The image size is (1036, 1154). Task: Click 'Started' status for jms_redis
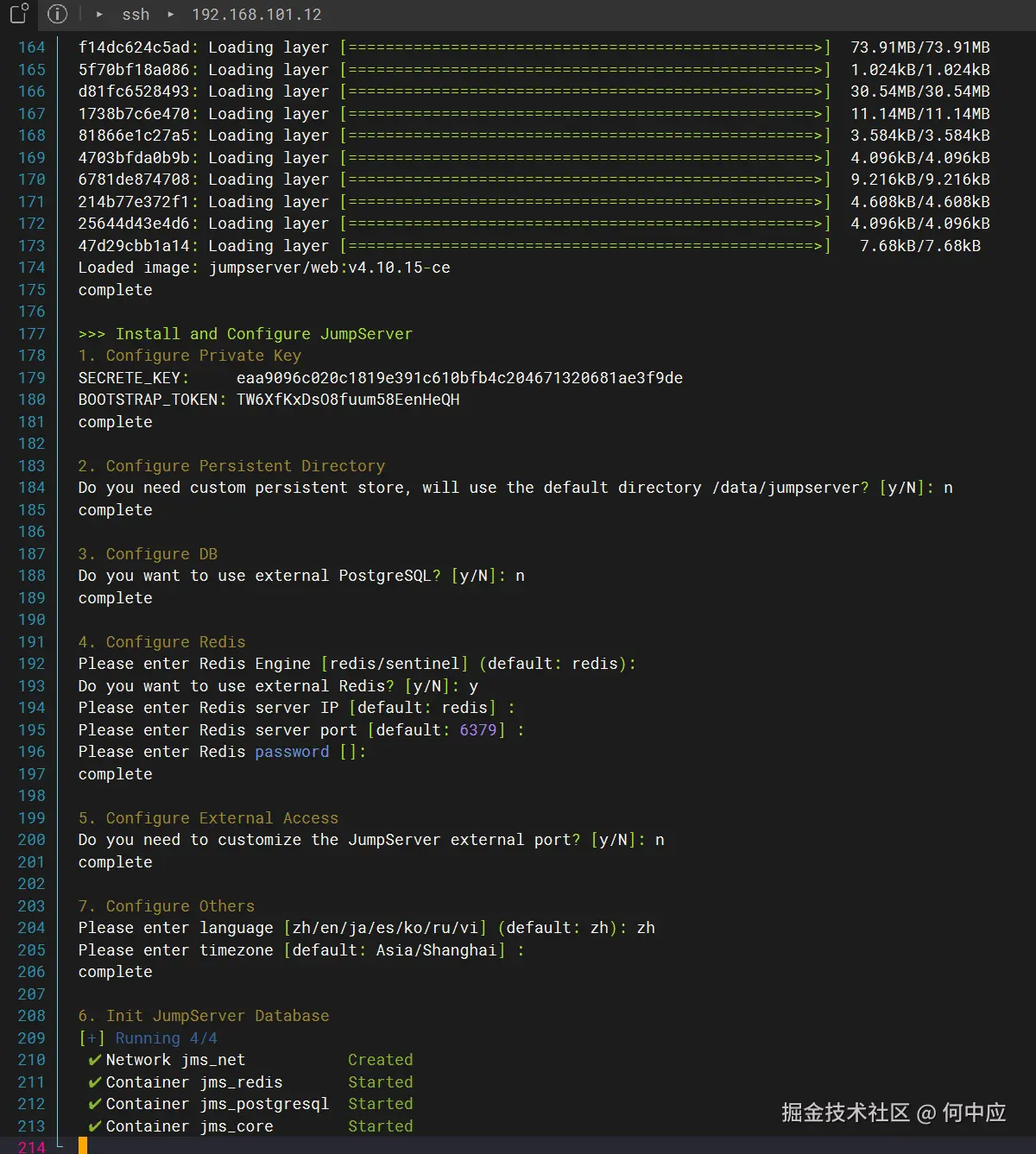(x=381, y=1082)
